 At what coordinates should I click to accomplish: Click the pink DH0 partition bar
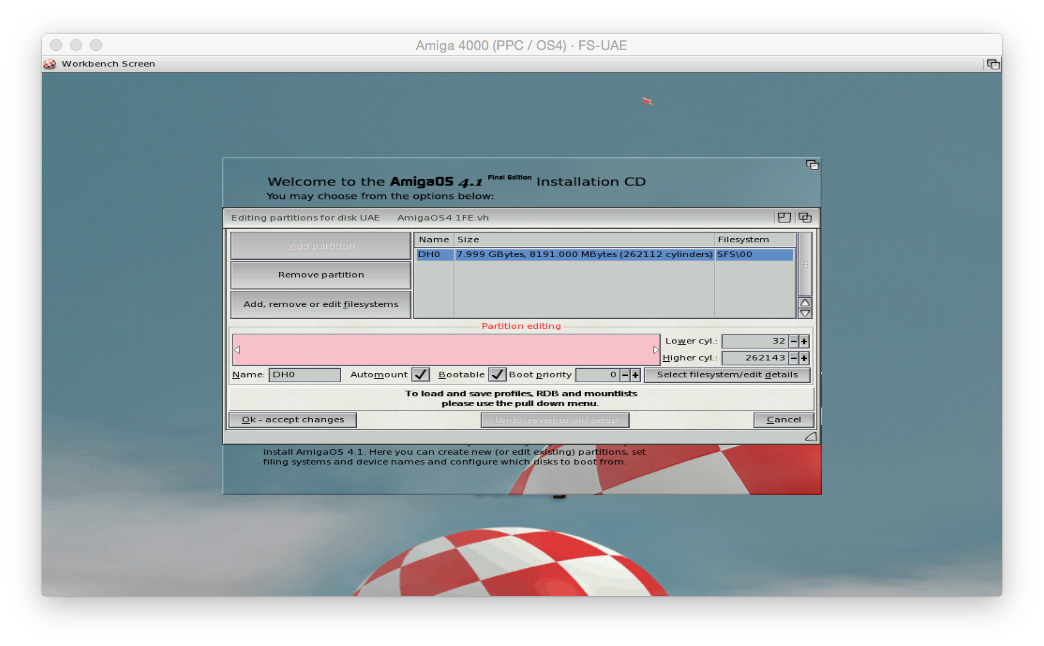[446, 350]
